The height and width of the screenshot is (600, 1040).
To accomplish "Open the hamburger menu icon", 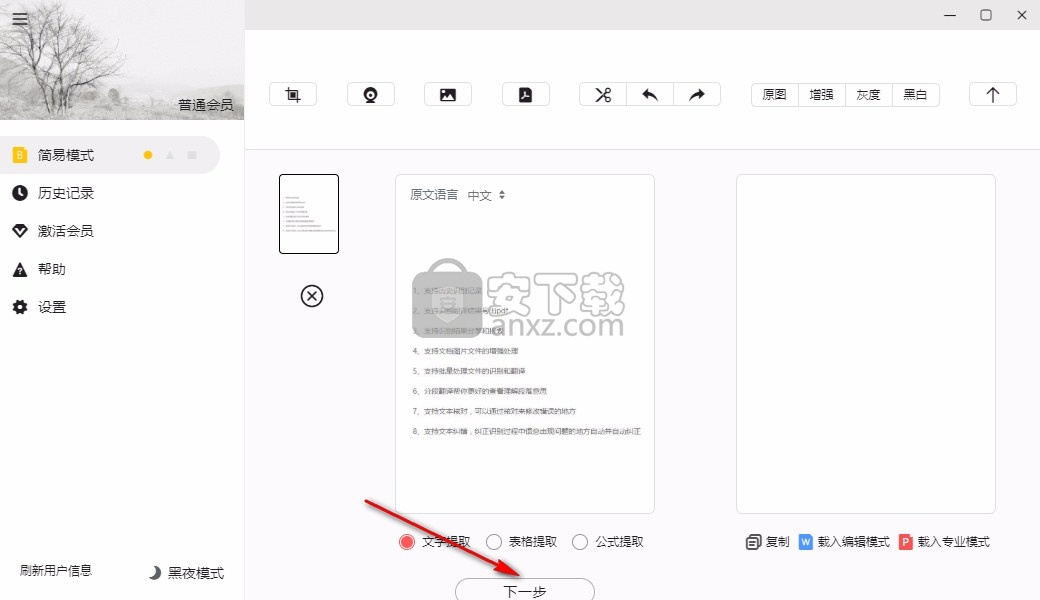I will click(20, 19).
